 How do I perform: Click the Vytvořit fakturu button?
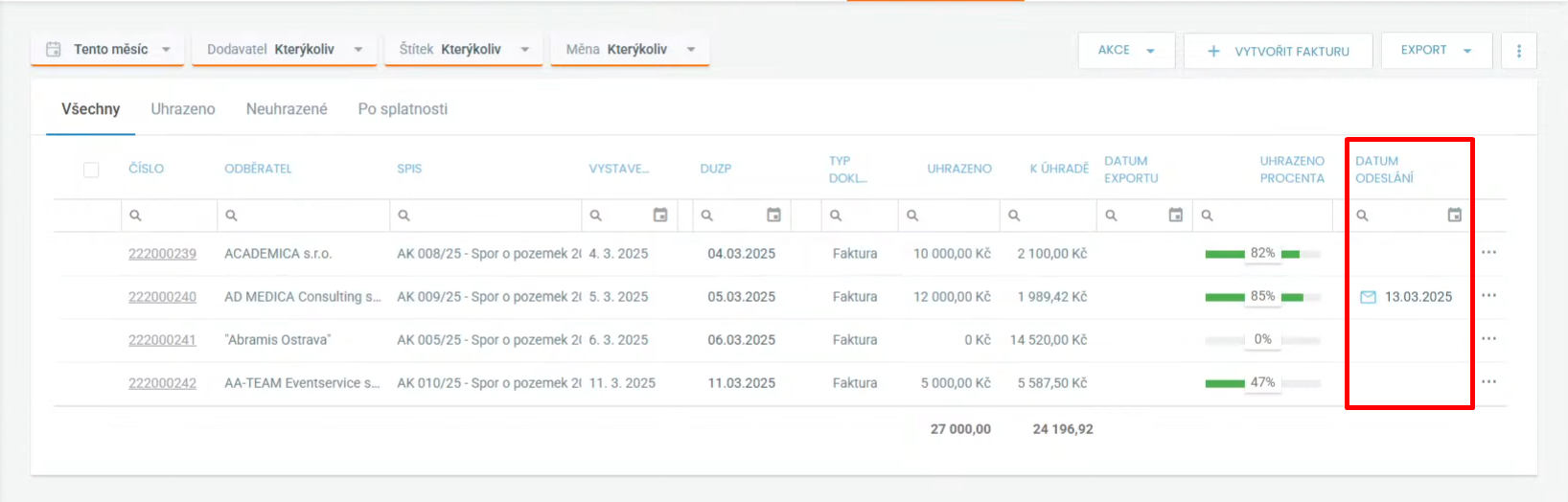[1278, 51]
